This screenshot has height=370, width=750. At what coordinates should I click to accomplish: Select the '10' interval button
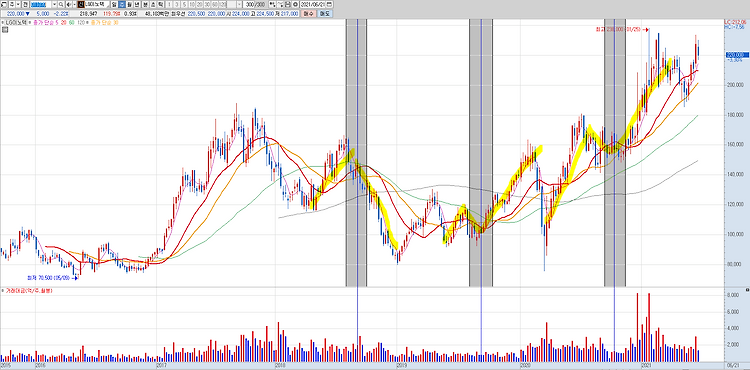coord(192,4)
